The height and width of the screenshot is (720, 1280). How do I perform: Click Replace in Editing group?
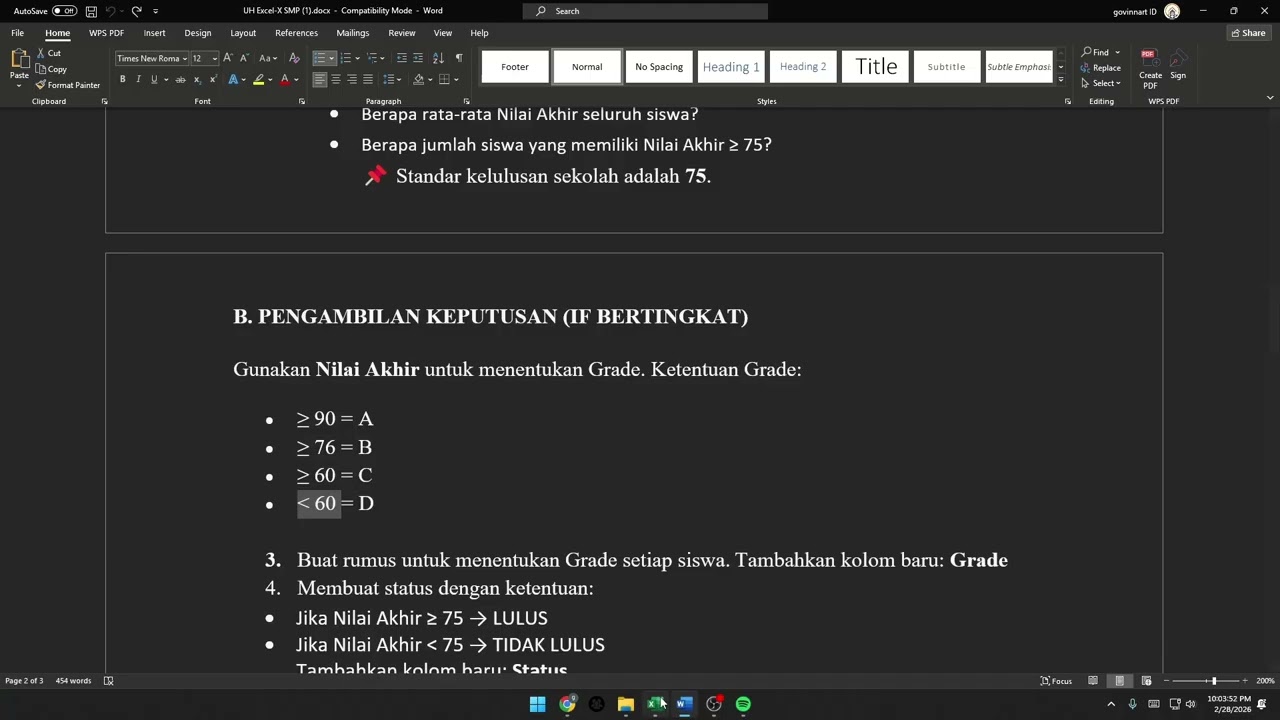(x=1101, y=68)
